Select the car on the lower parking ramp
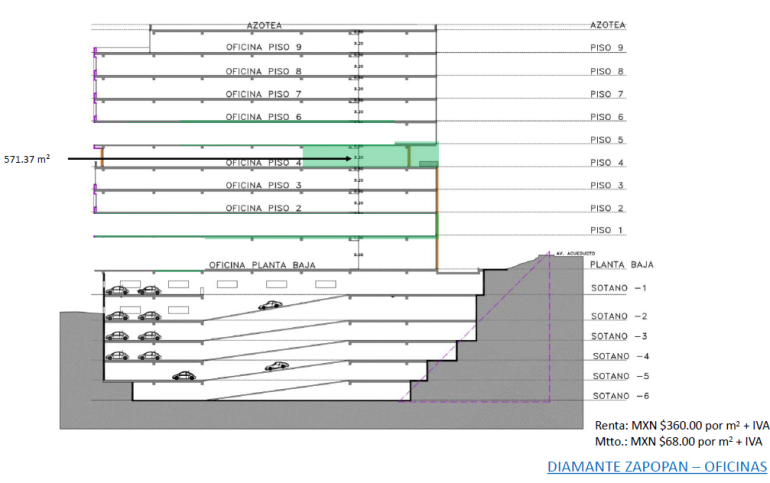This screenshot has height=483, width=770. [x=276, y=366]
